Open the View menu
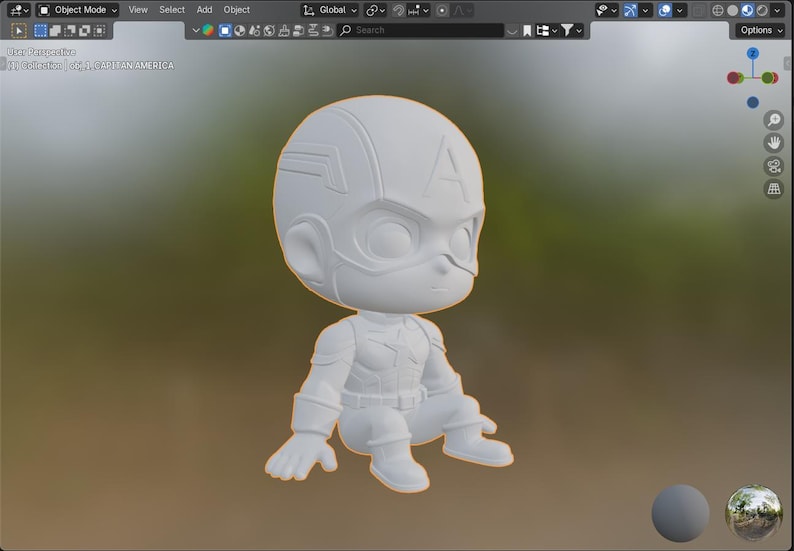 138,10
